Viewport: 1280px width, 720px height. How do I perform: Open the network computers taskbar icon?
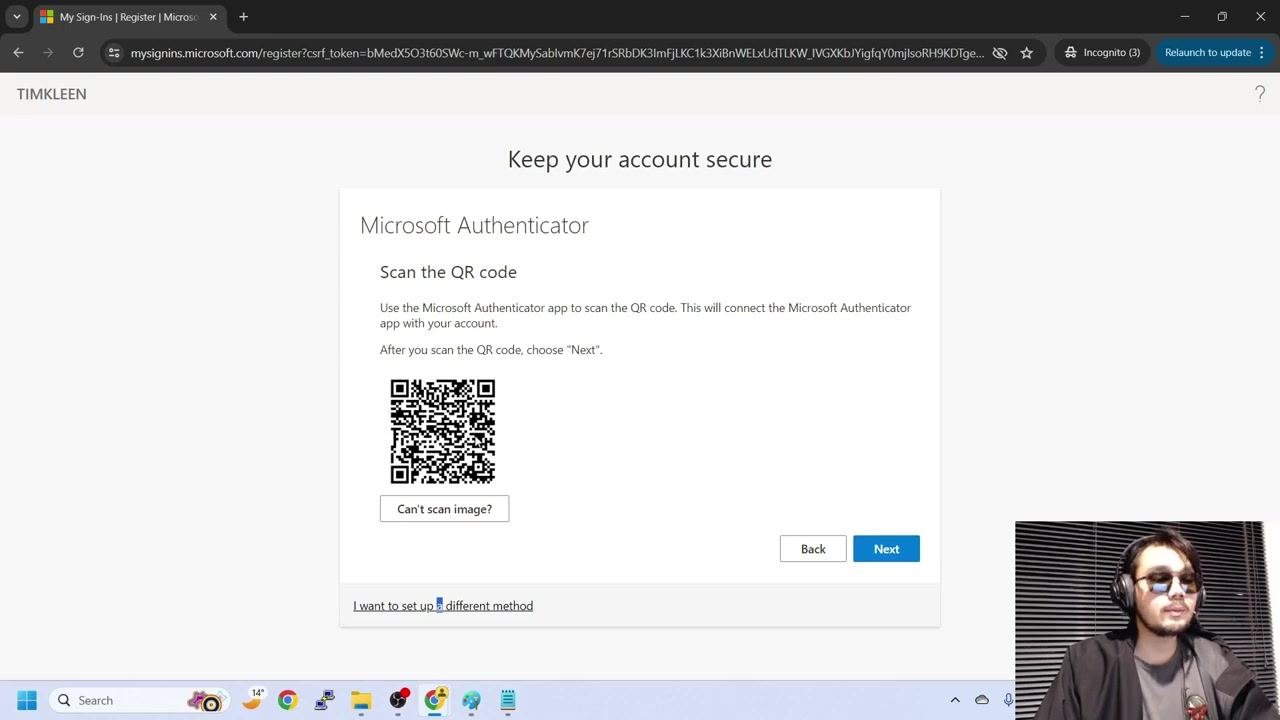(324, 700)
